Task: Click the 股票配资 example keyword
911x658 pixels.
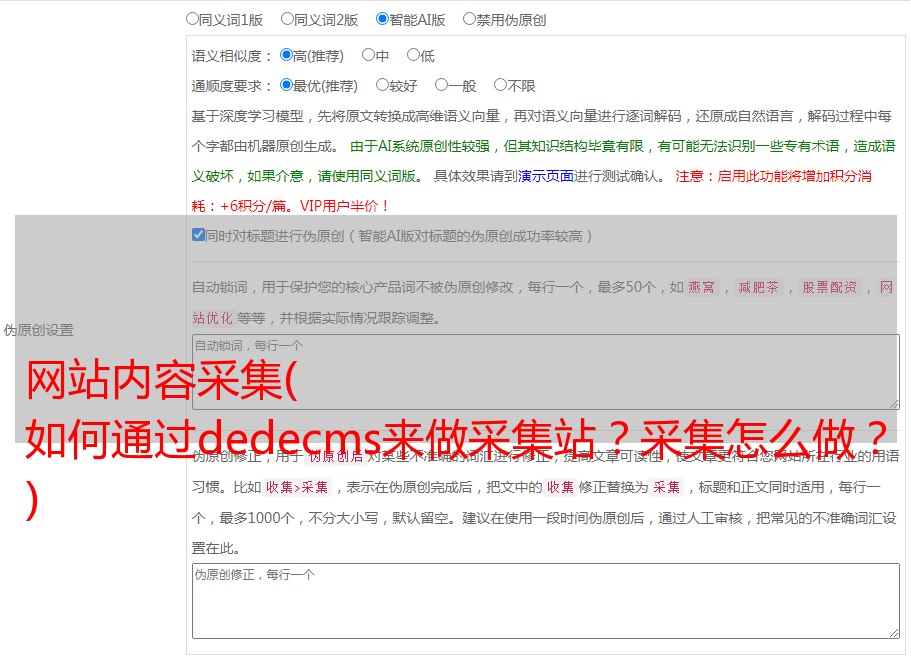Action: [830, 287]
